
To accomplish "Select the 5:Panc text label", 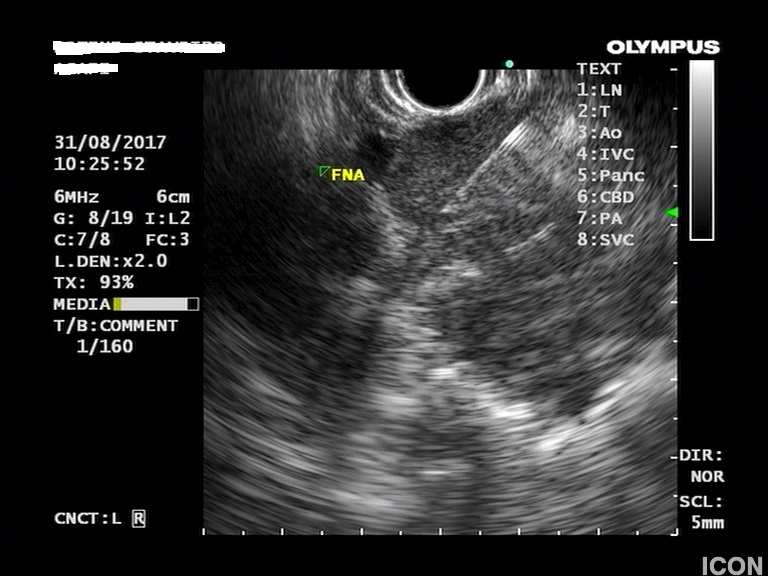I will click(x=610, y=175).
